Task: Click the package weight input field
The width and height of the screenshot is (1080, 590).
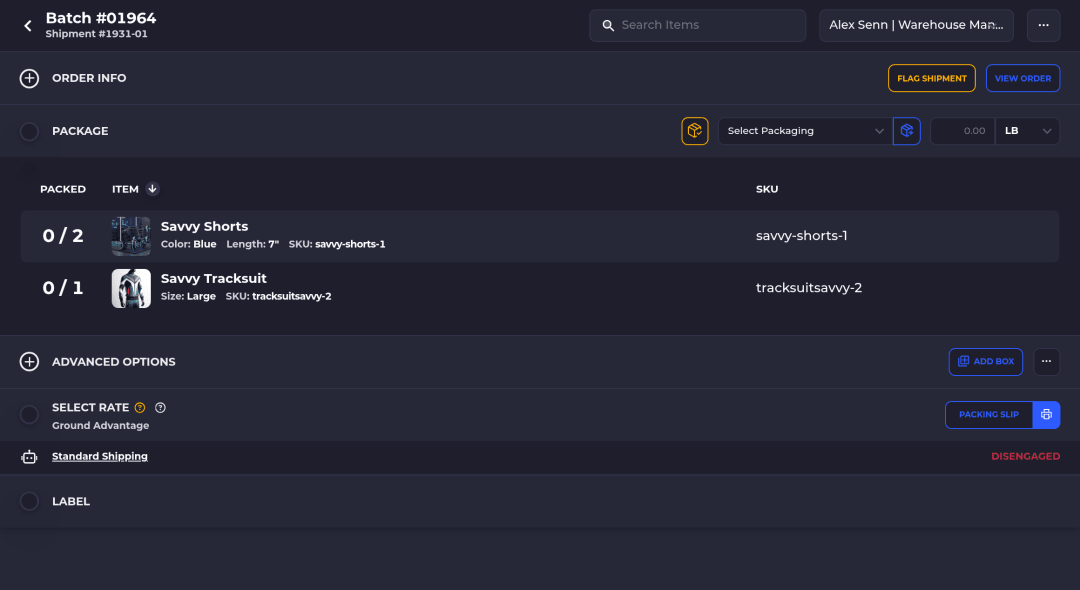Action: 962,131
